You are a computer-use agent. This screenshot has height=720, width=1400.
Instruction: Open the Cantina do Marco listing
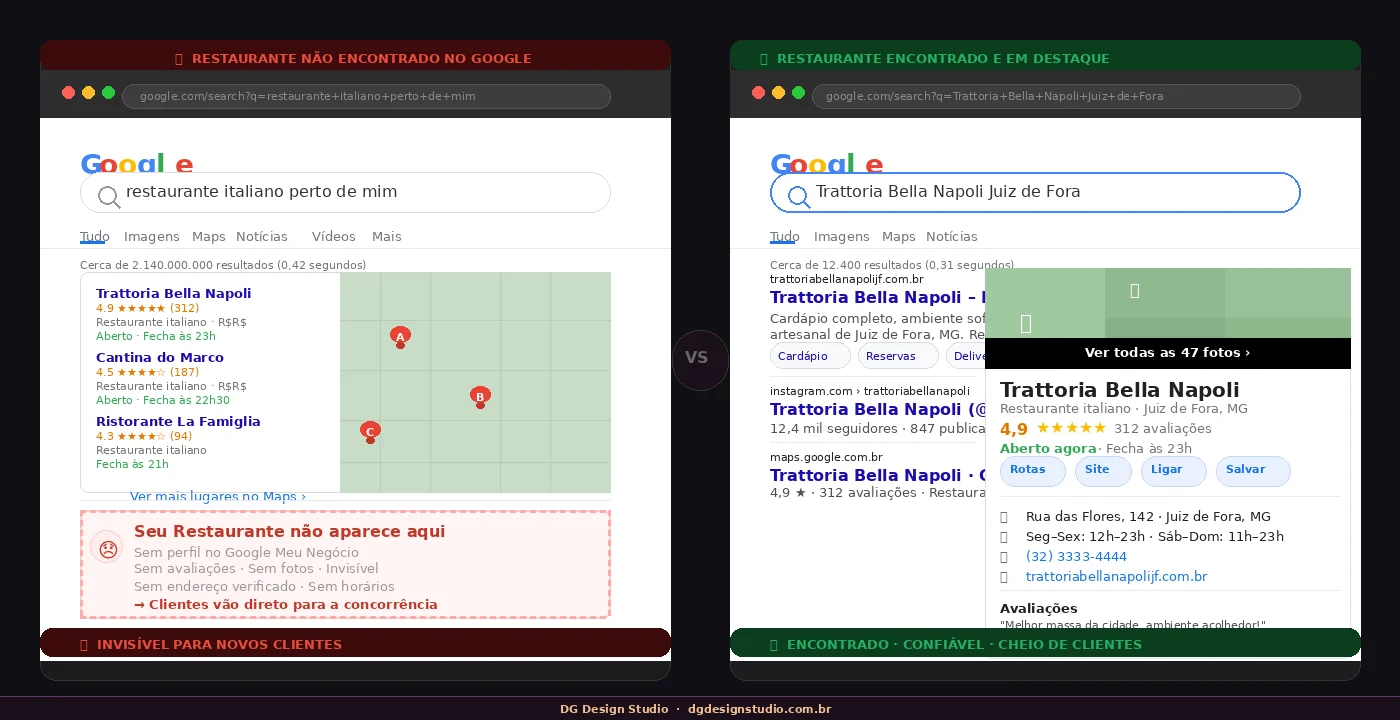click(x=160, y=357)
